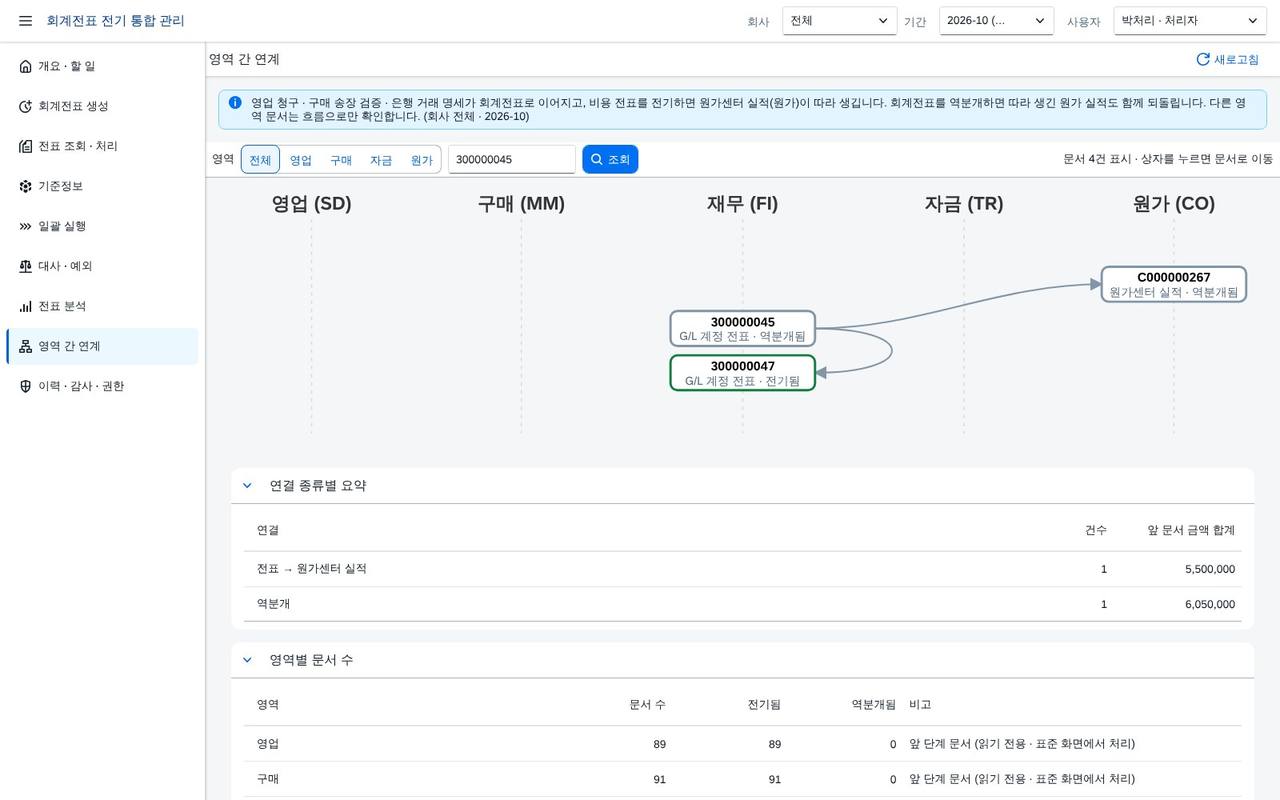Click the amount 6,050,000
This screenshot has height=800, width=1280.
coord(1210,604)
